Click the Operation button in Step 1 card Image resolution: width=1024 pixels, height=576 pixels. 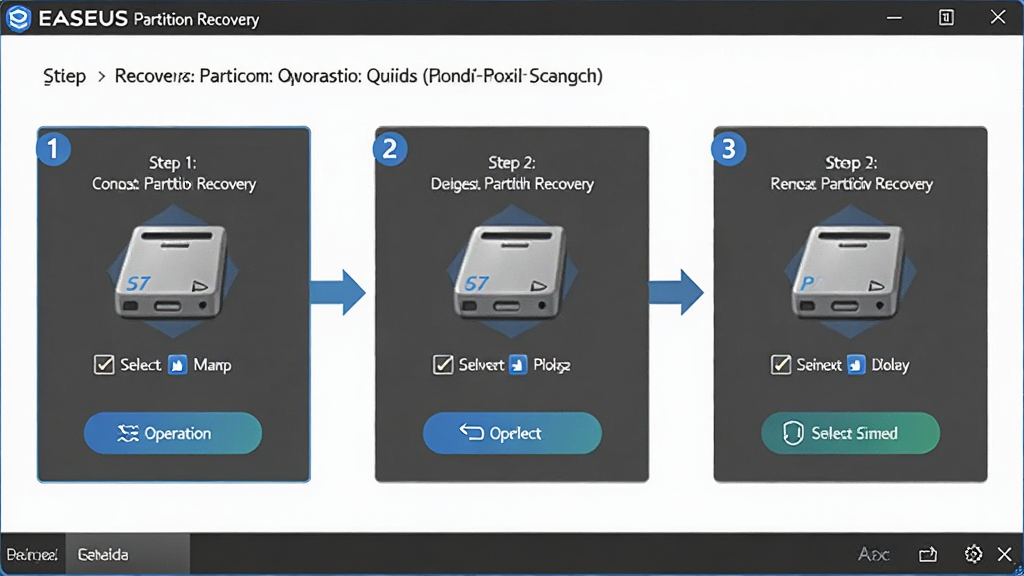tap(173, 433)
